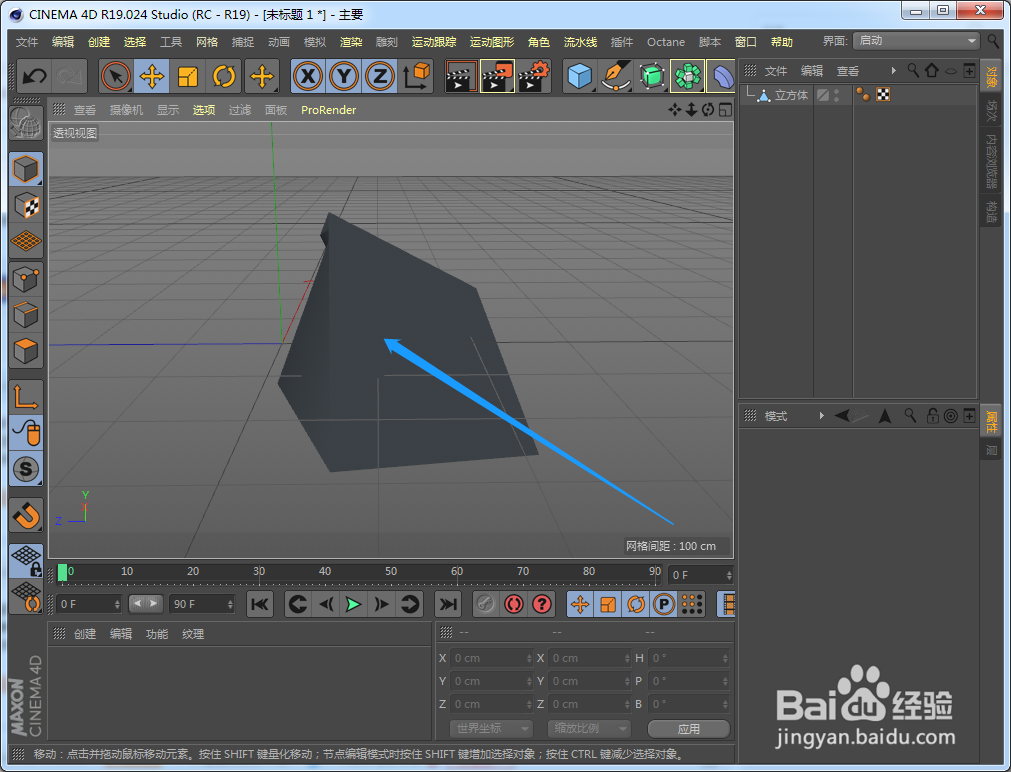Viewport: 1011px width, 772px height.
Task: Click the 应用 button
Action: [x=689, y=729]
